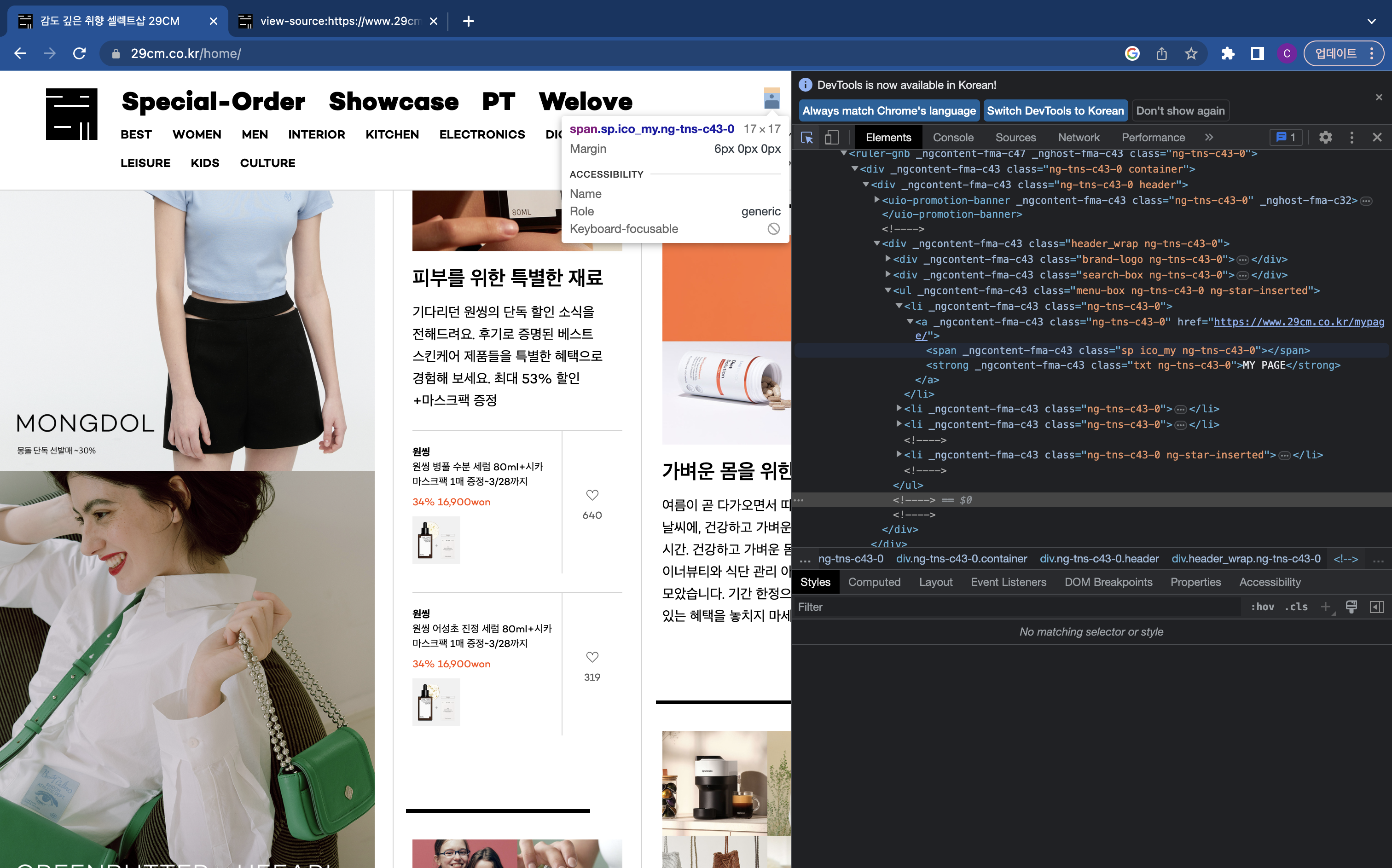The image size is (1392, 868).
Task: Click the share page icon
Action: click(1162, 53)
